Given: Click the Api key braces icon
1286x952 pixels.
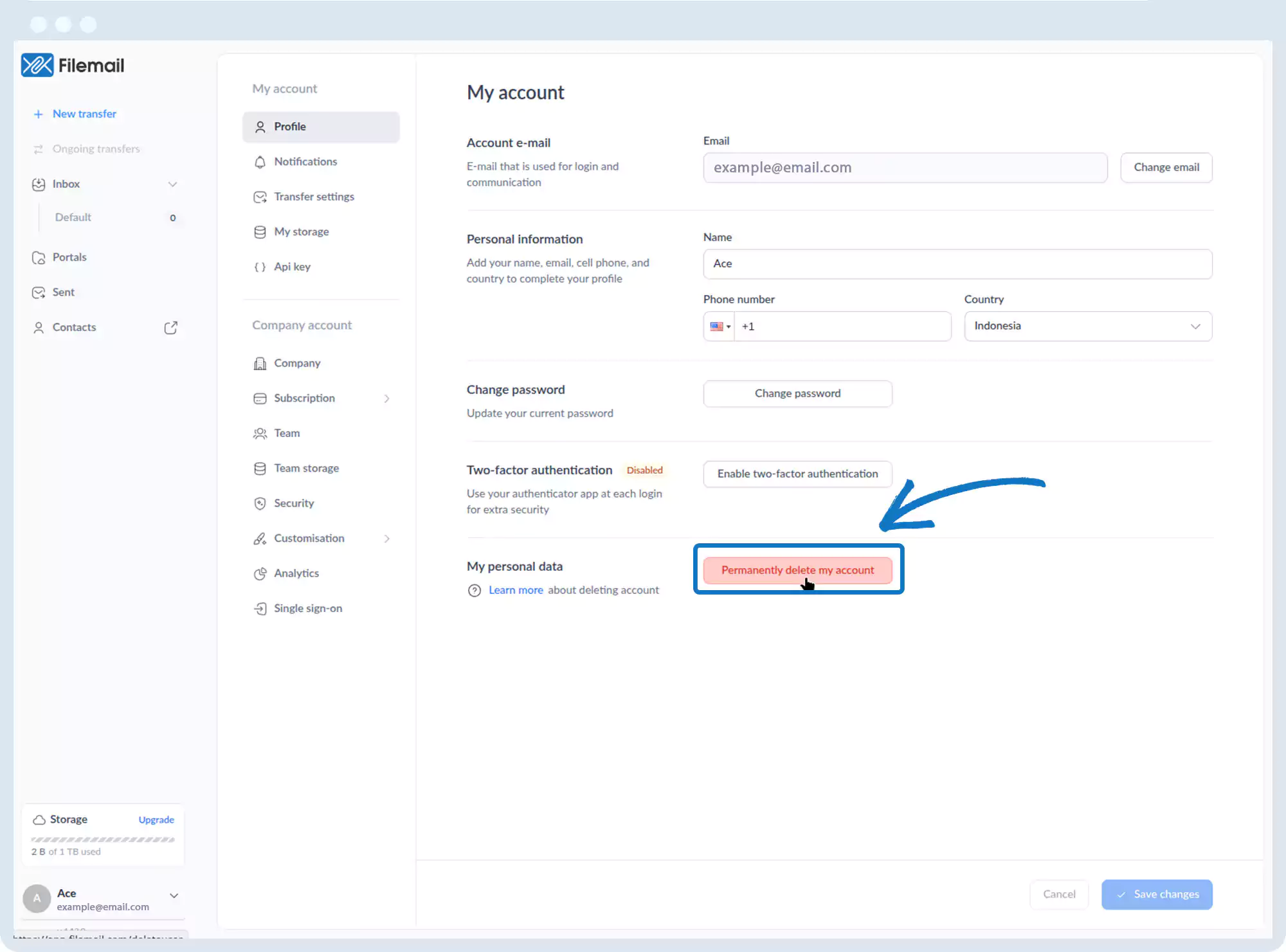Looking at the screenshot, I should 260,267.
